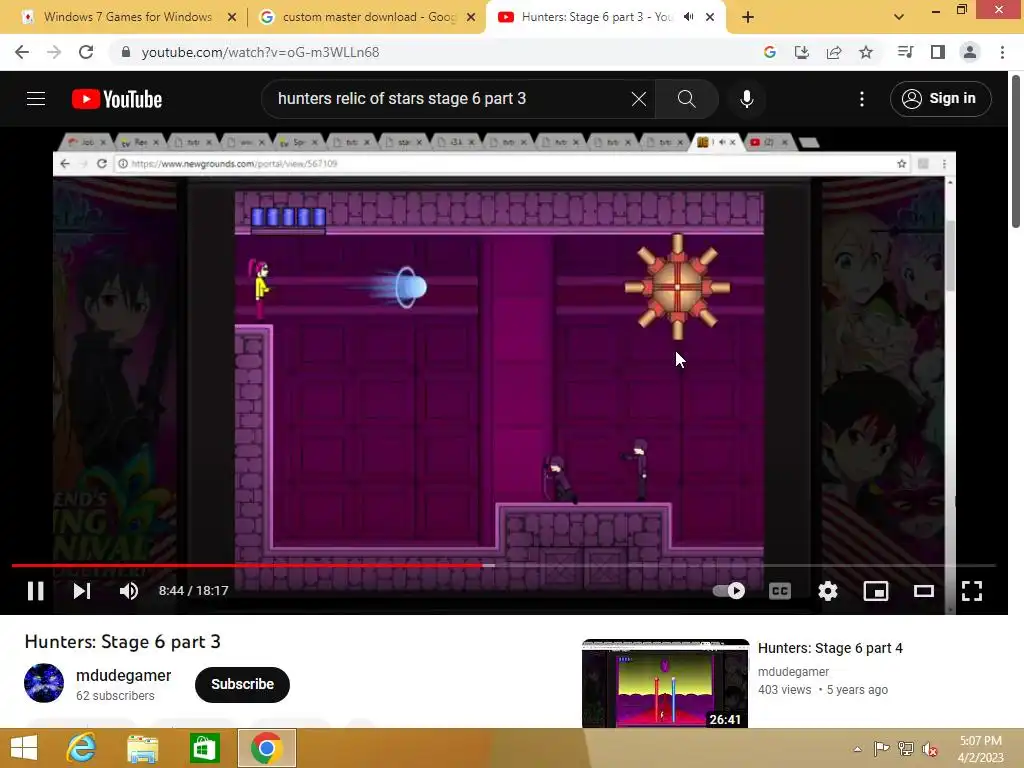Image resolution: width=1024 pixels, height=768 pixels.
Task: Click the Chrome taskbar icon
Action: 266,748
